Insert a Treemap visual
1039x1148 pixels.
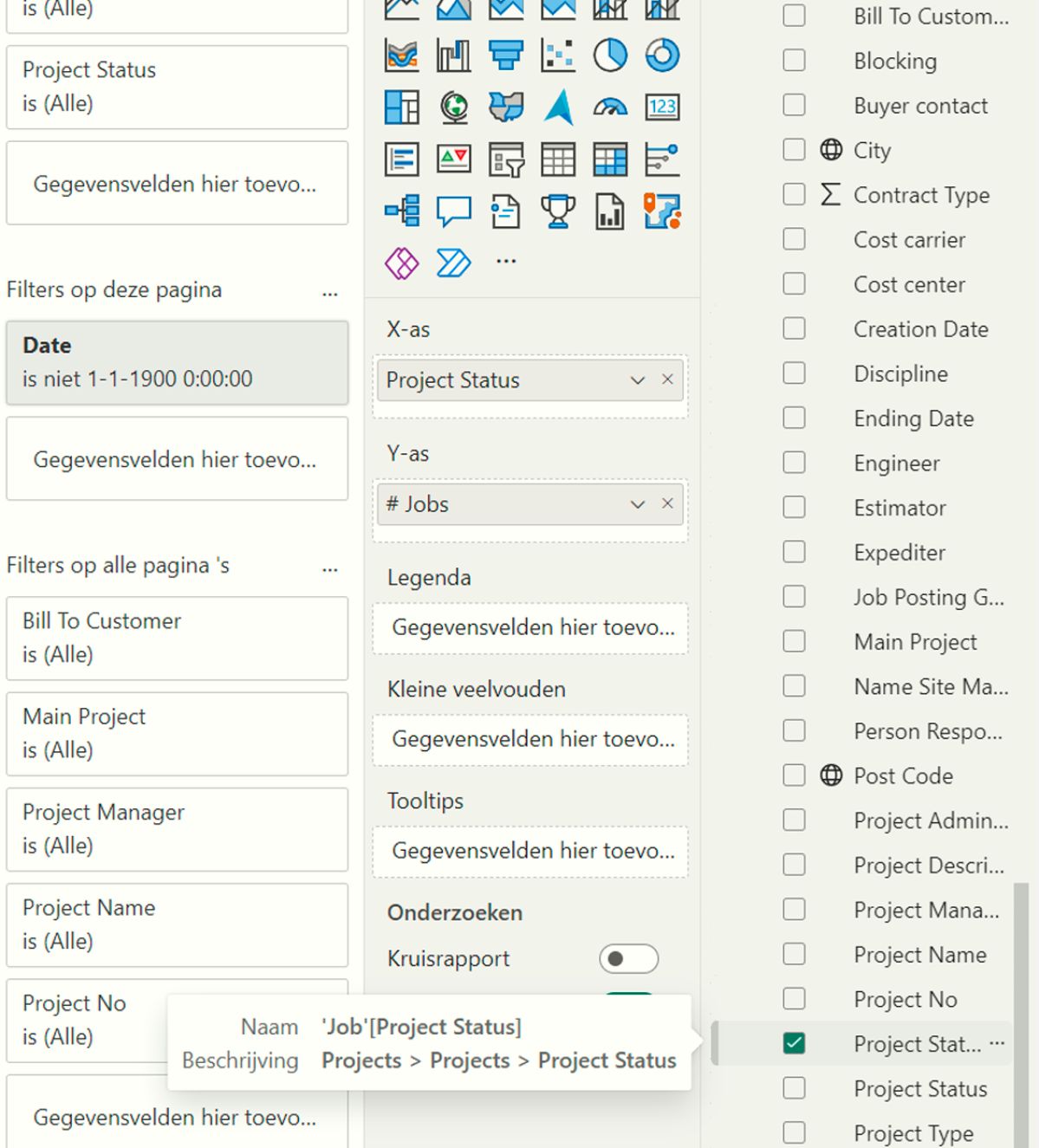[402, 107]
